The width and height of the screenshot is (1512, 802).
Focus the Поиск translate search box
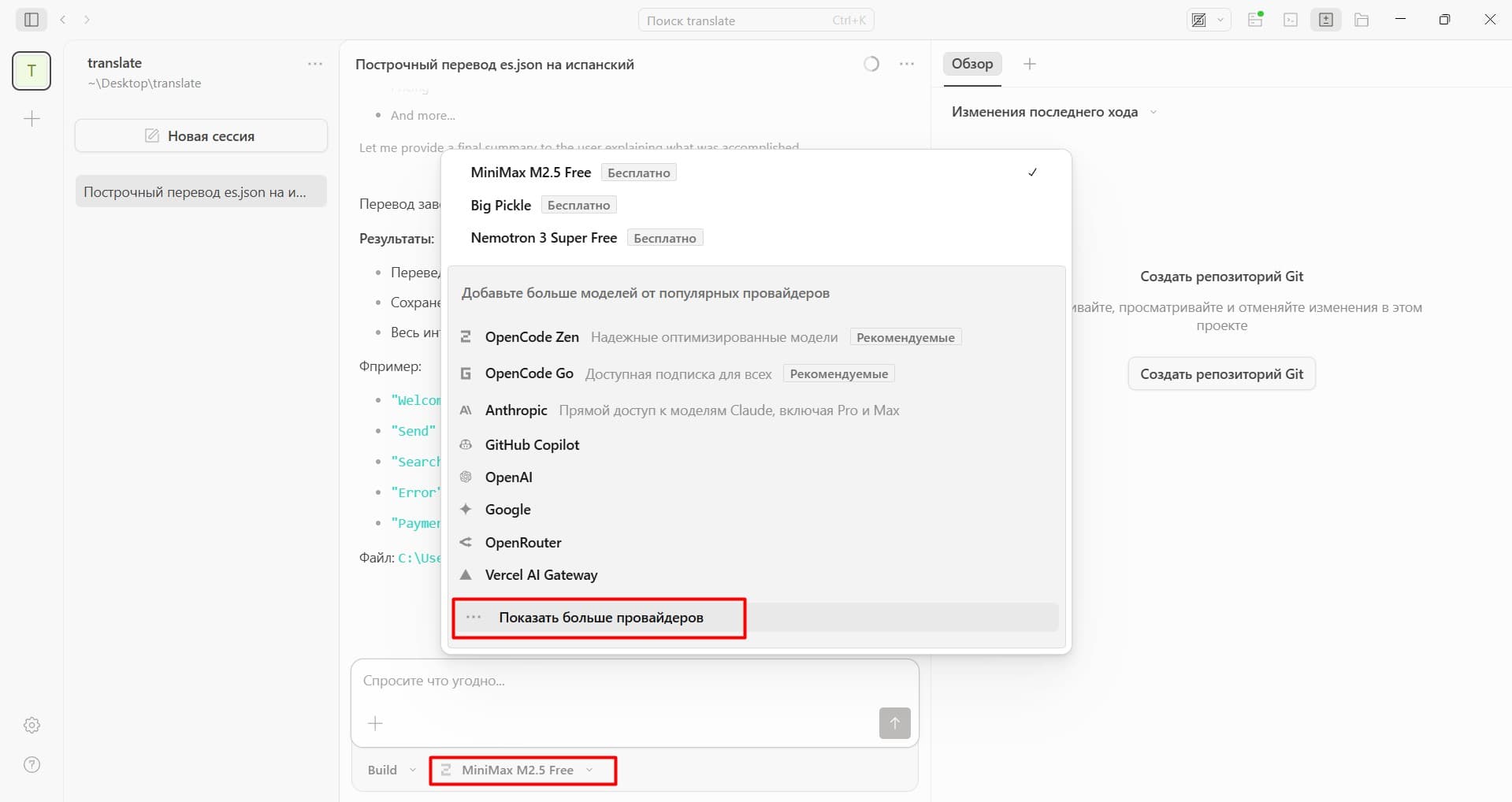[x=756, y=20]
